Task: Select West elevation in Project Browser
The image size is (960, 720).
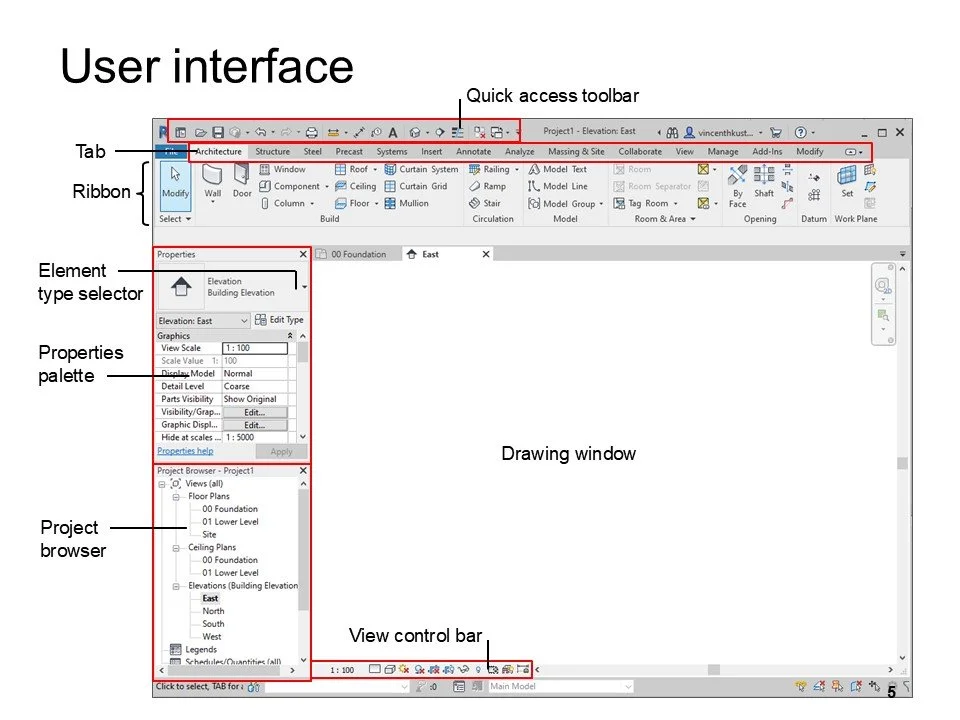Action: point(212,637)
